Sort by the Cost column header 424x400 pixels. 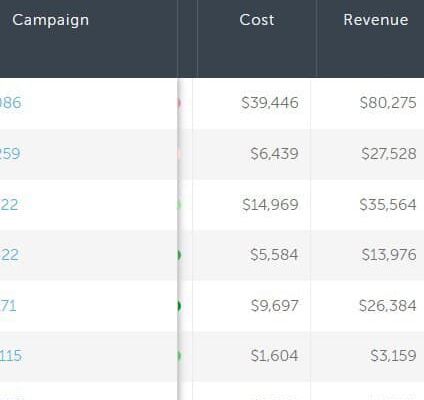(257, 20)
